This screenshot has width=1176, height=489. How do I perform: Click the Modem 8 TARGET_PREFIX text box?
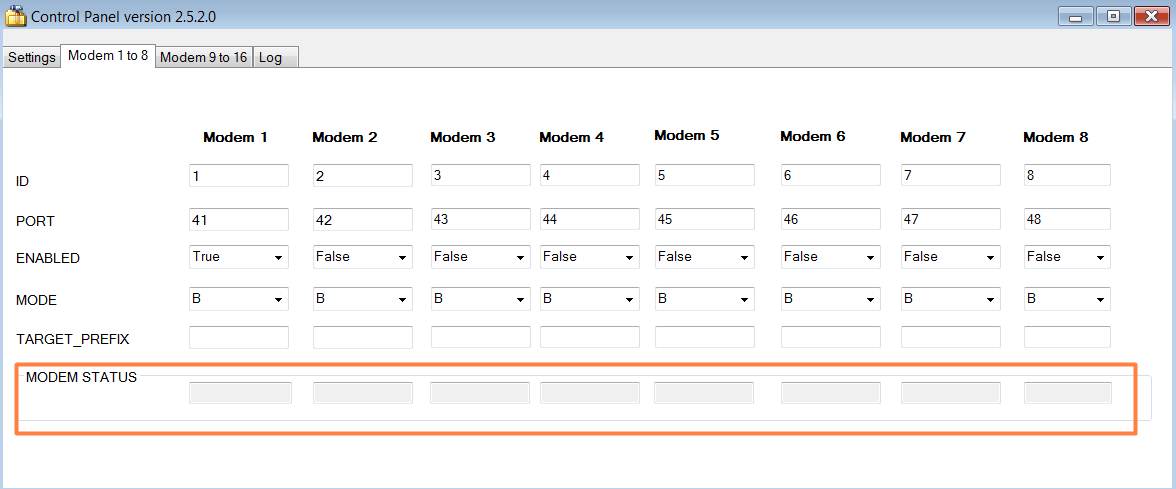1067,337
